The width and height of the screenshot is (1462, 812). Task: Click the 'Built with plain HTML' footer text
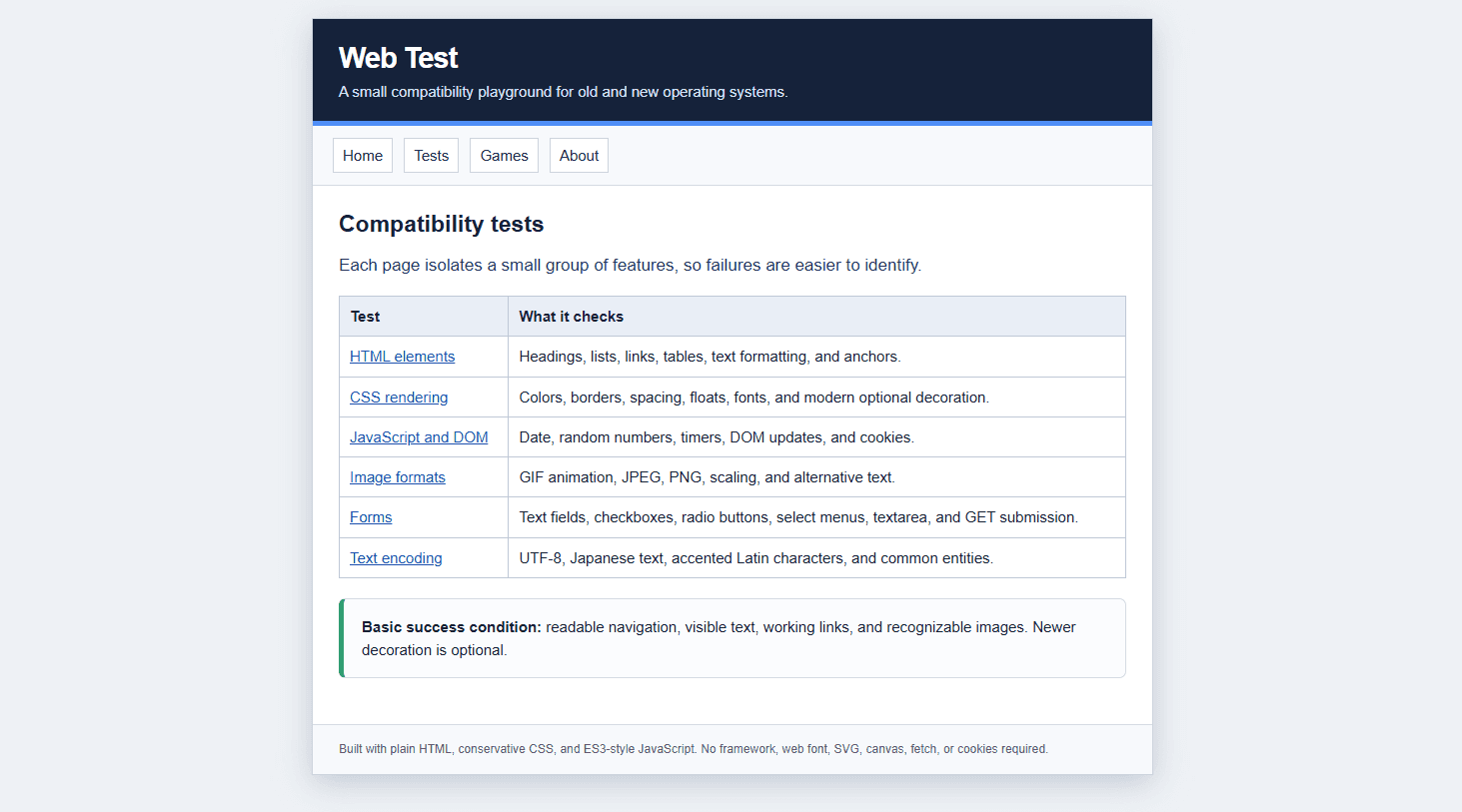click(x=694, y=749)
